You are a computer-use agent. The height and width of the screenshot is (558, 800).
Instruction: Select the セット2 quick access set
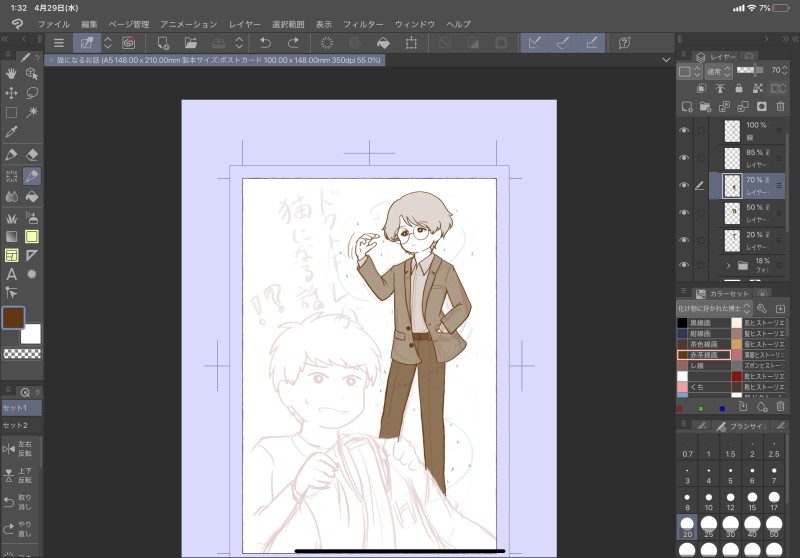[21, 425]
